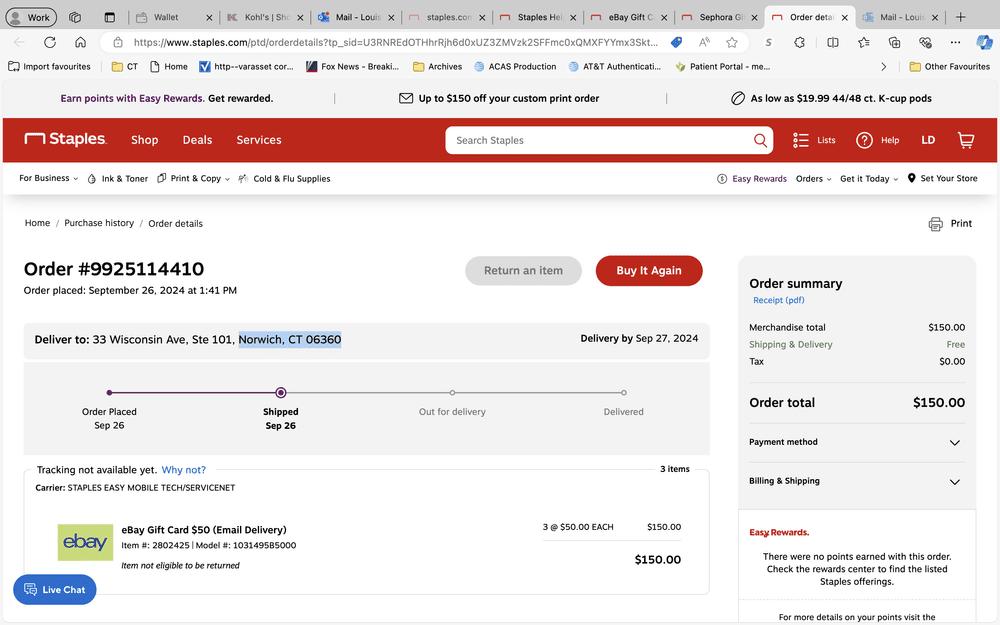Open the CT favourites folder
The height and width of the screenshot is (625, 1000).
click(x=124, y=66)
